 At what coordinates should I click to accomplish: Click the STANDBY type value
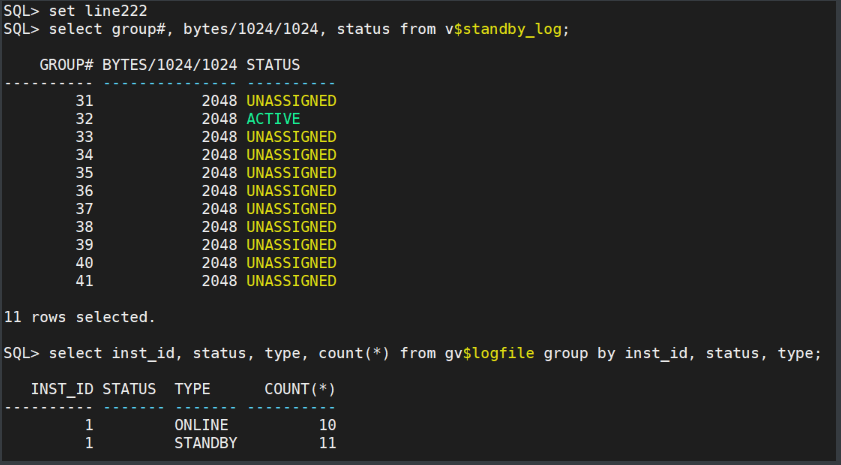pyautogui.click(x=206, y=443)
